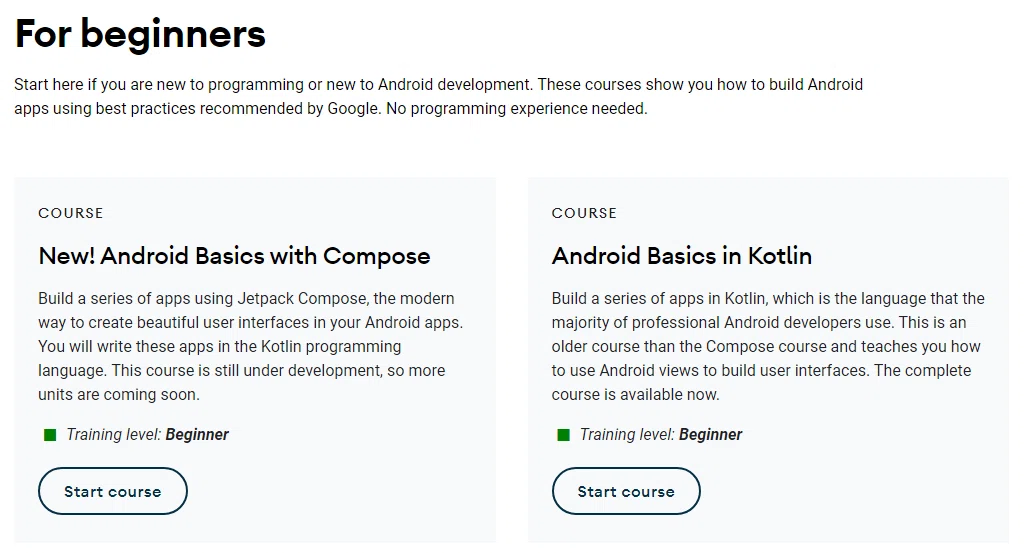Viewport: 1035px width, 553px height.
Task: Click 'No programming experience needed' sentence
Action: [x=517, y=108]
